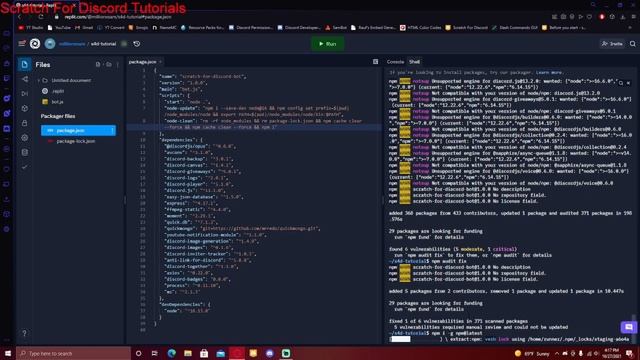Open Microsoft Store from the taskbar
The height and width of the screenshot is (360, 640).
(204, 353)
